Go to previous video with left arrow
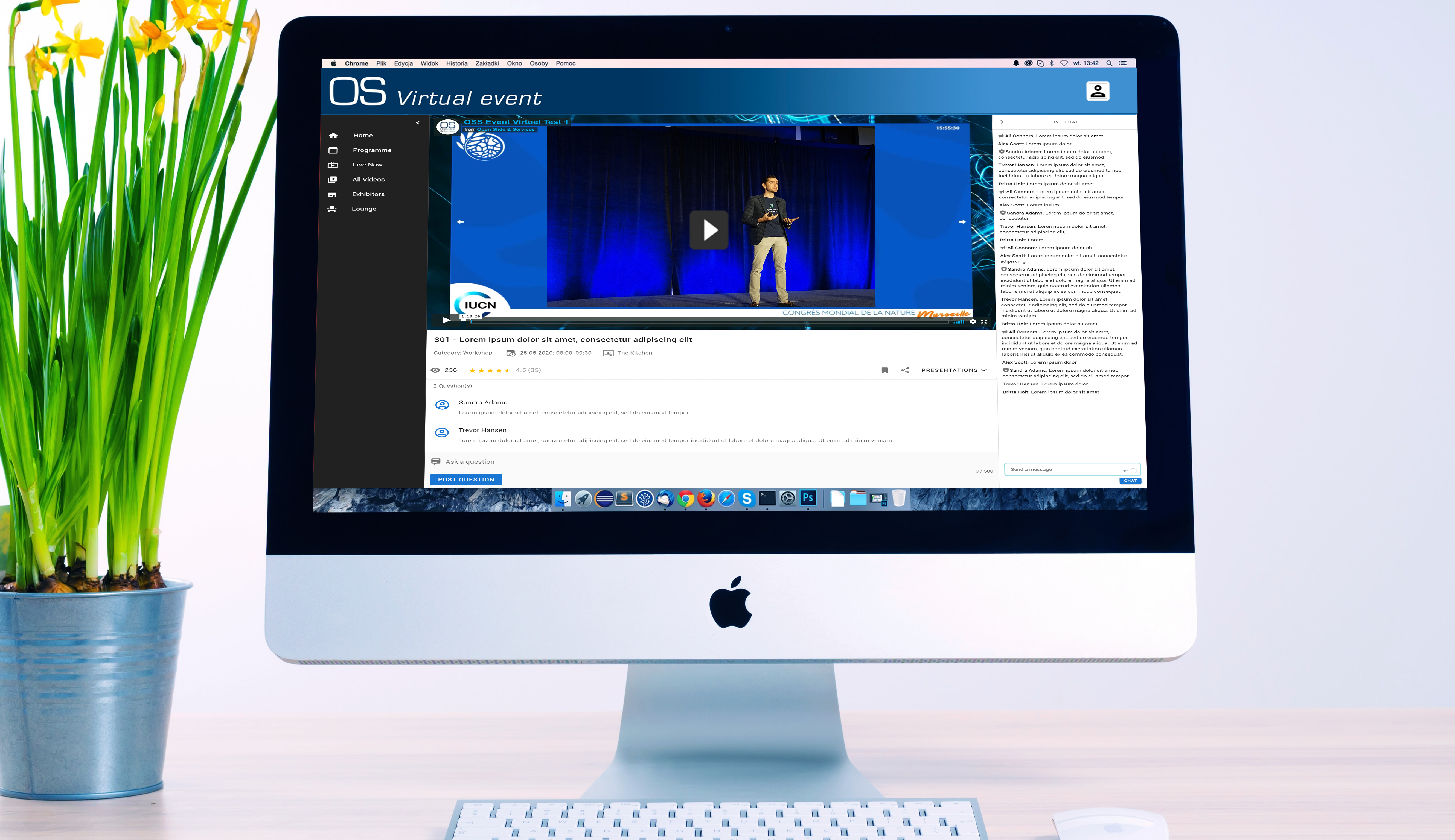The height and width of the screenshot is (840, 1455). click(x=461, y=221)
